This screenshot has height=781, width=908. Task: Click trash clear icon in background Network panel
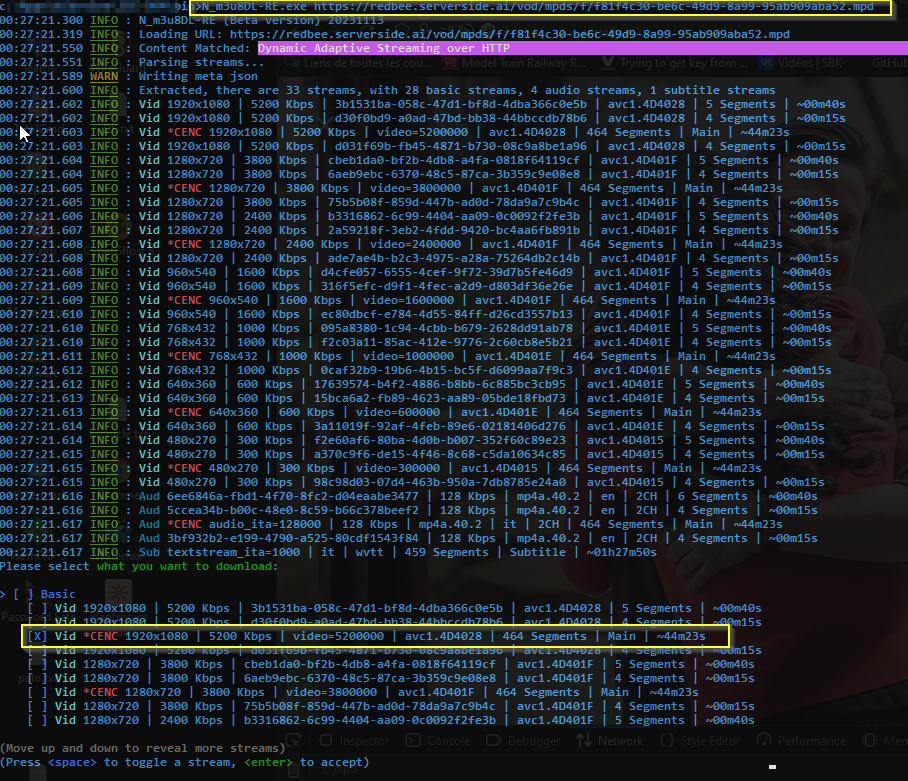pyautogui.click(x=294, y=769)
